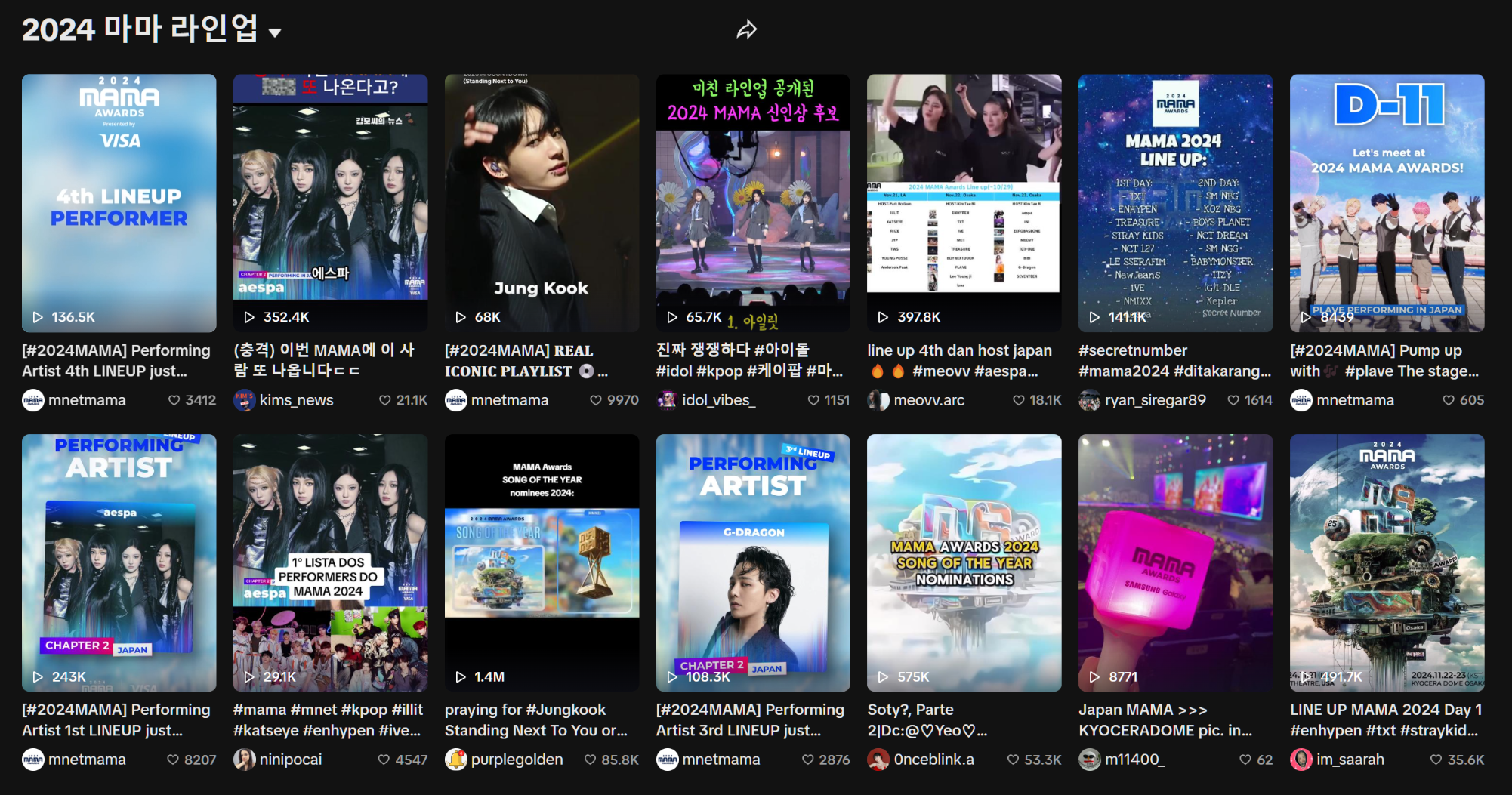Open kims_news profile avatar
The height and width of the screenshot is (795, 1512).
point(245,400)
